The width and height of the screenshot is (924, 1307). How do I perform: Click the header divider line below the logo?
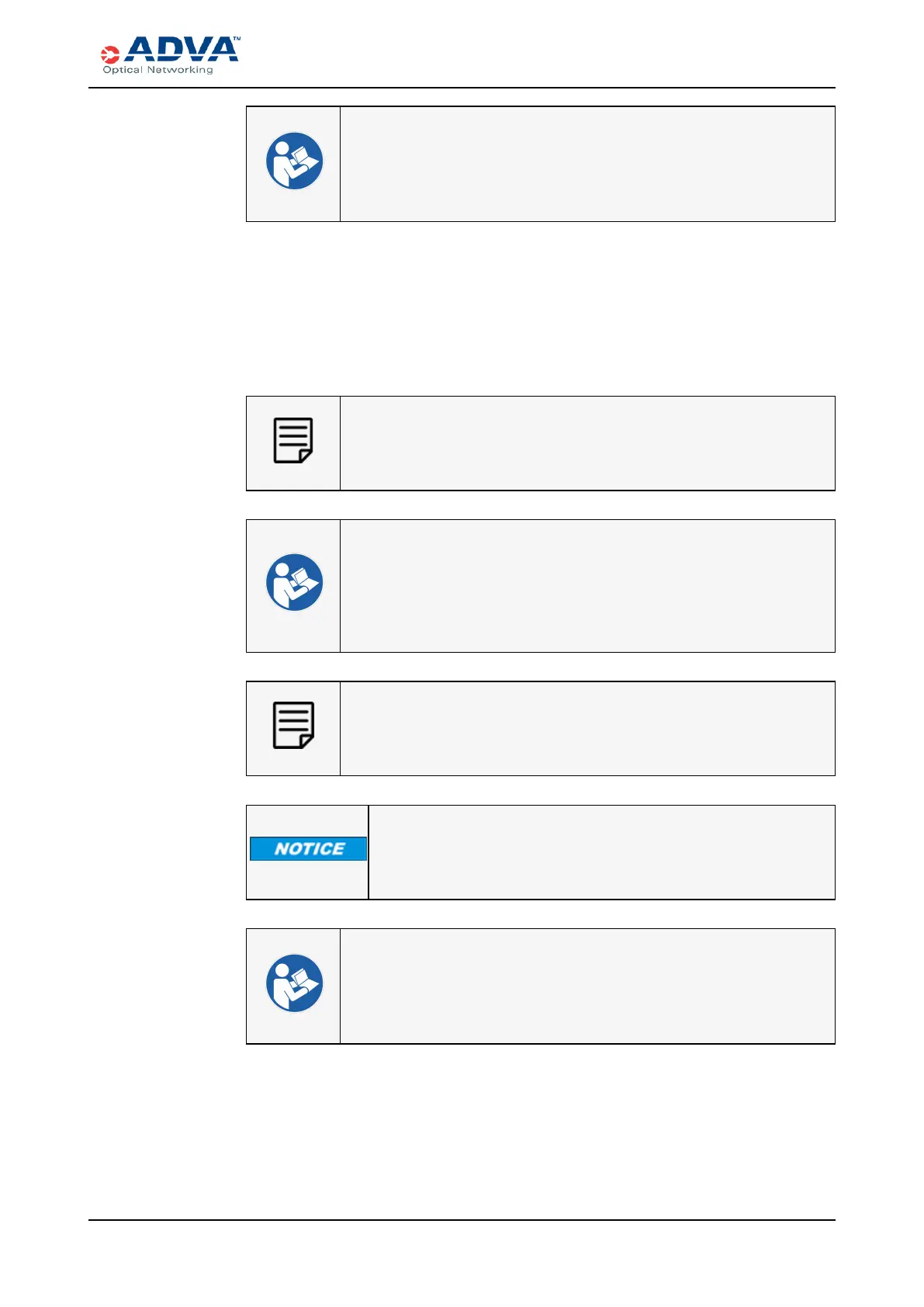(x=462, y=88)
